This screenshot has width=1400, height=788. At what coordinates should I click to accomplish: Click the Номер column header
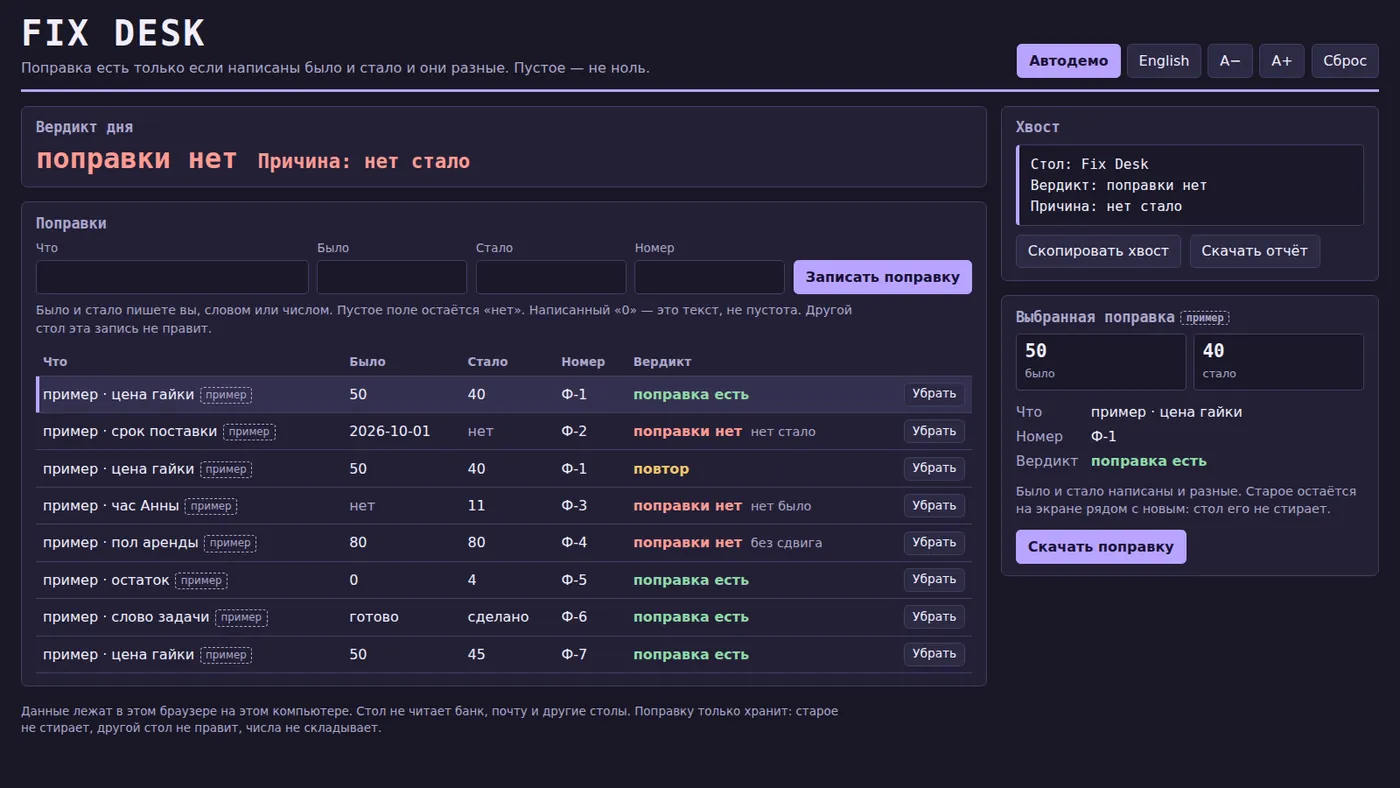[x=583, y=362]
